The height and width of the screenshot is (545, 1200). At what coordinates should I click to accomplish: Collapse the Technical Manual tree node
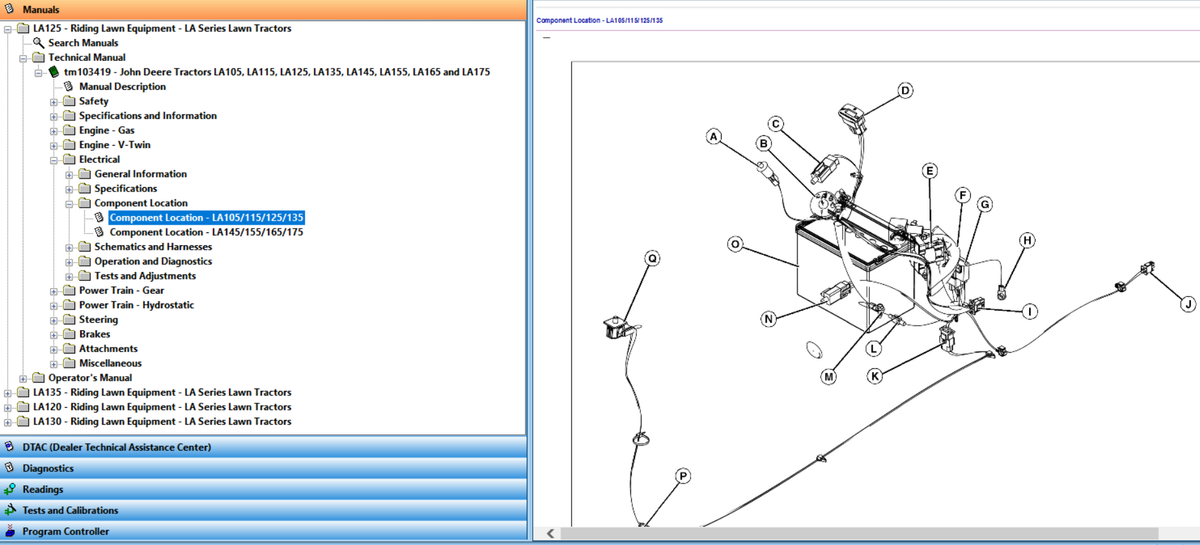point(24,58)
